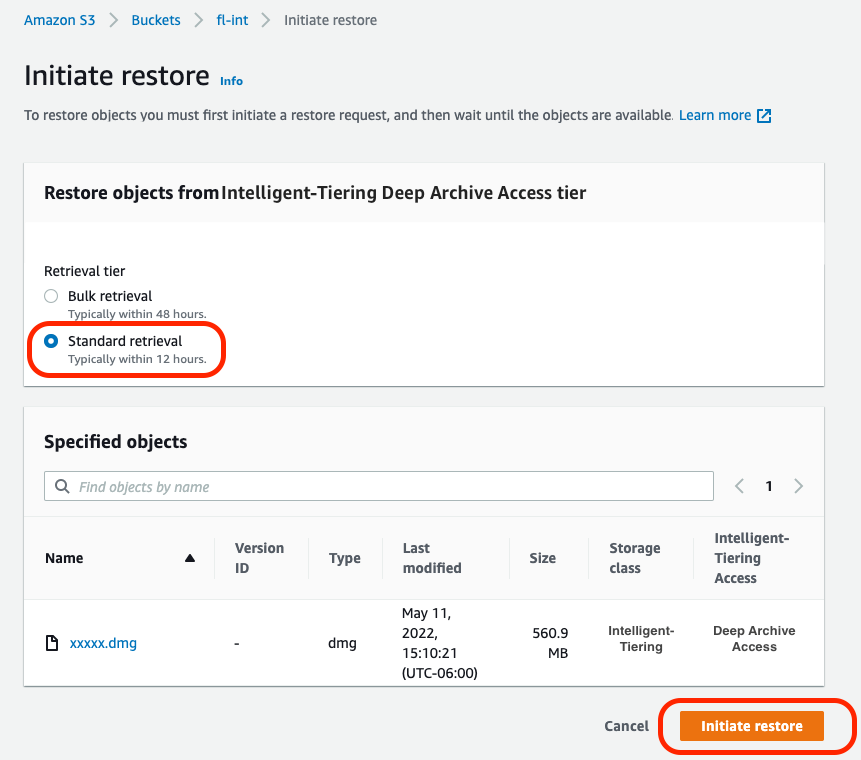This screenshot has height=760, width=861.
Task: Open the Info link beside Initiate restore
Action: tap(231, 81)
